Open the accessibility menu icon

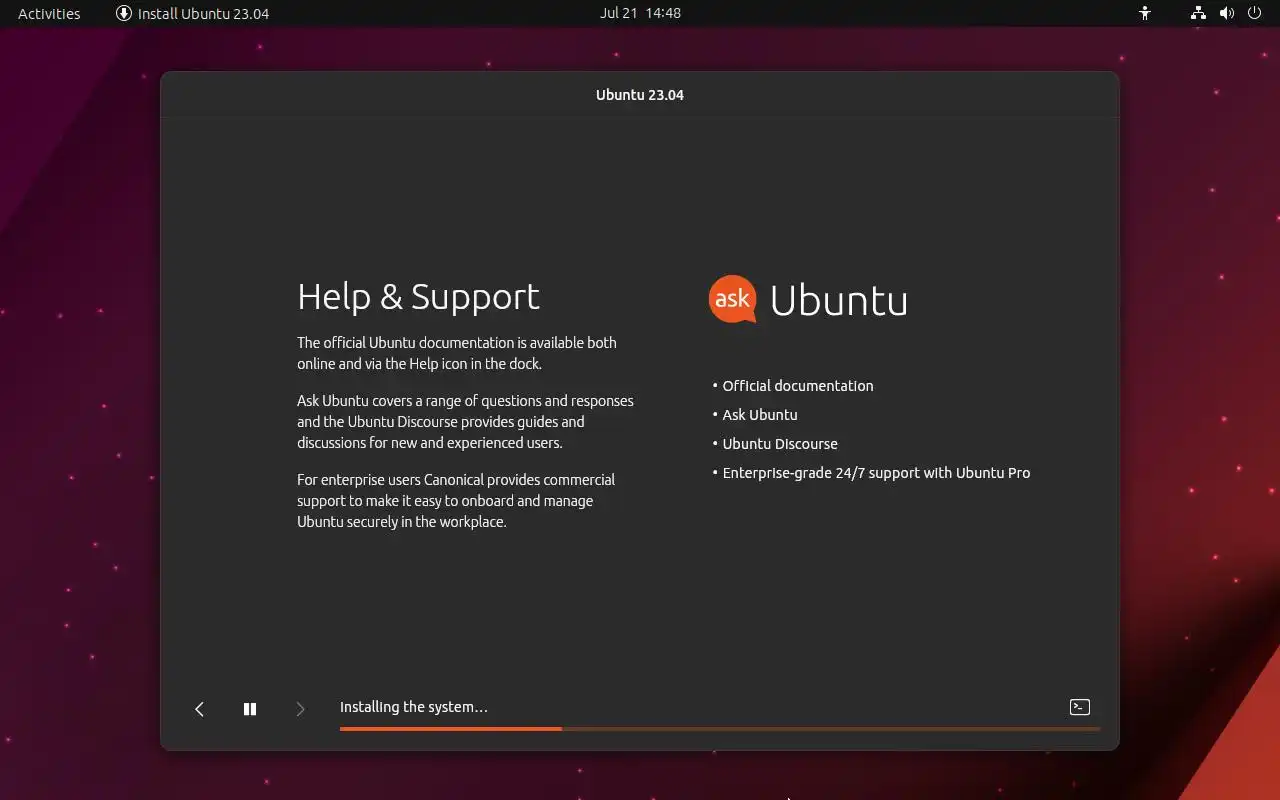[1145, 13]
